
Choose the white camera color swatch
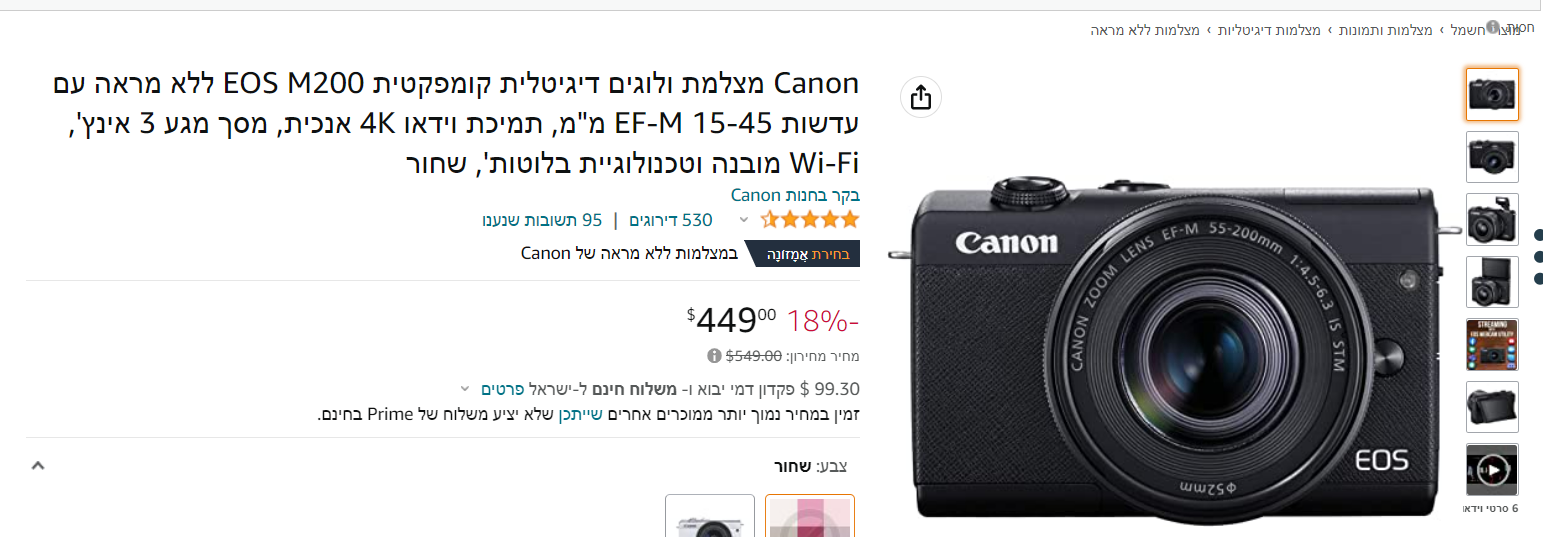(x=710, y=516)
